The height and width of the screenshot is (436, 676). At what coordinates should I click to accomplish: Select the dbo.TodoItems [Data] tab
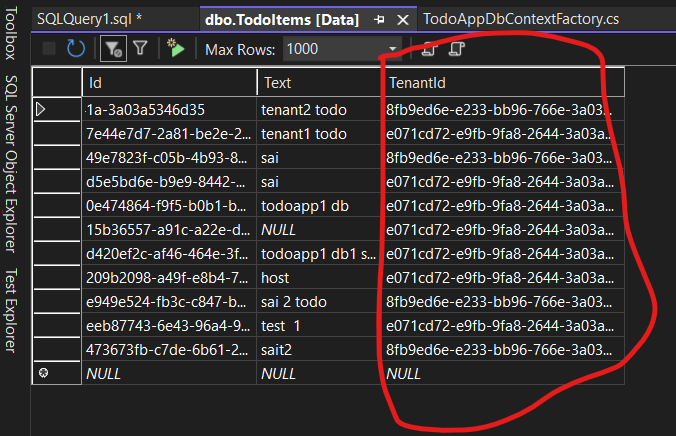[x=282, y=20]
